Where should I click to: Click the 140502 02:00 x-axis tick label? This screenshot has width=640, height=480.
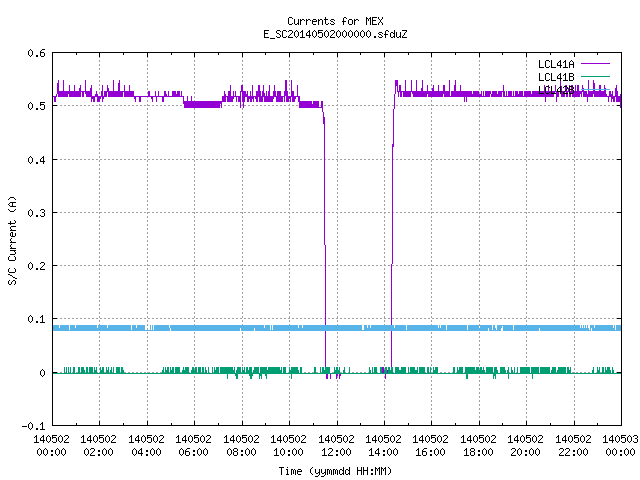[x=98, y=445]
